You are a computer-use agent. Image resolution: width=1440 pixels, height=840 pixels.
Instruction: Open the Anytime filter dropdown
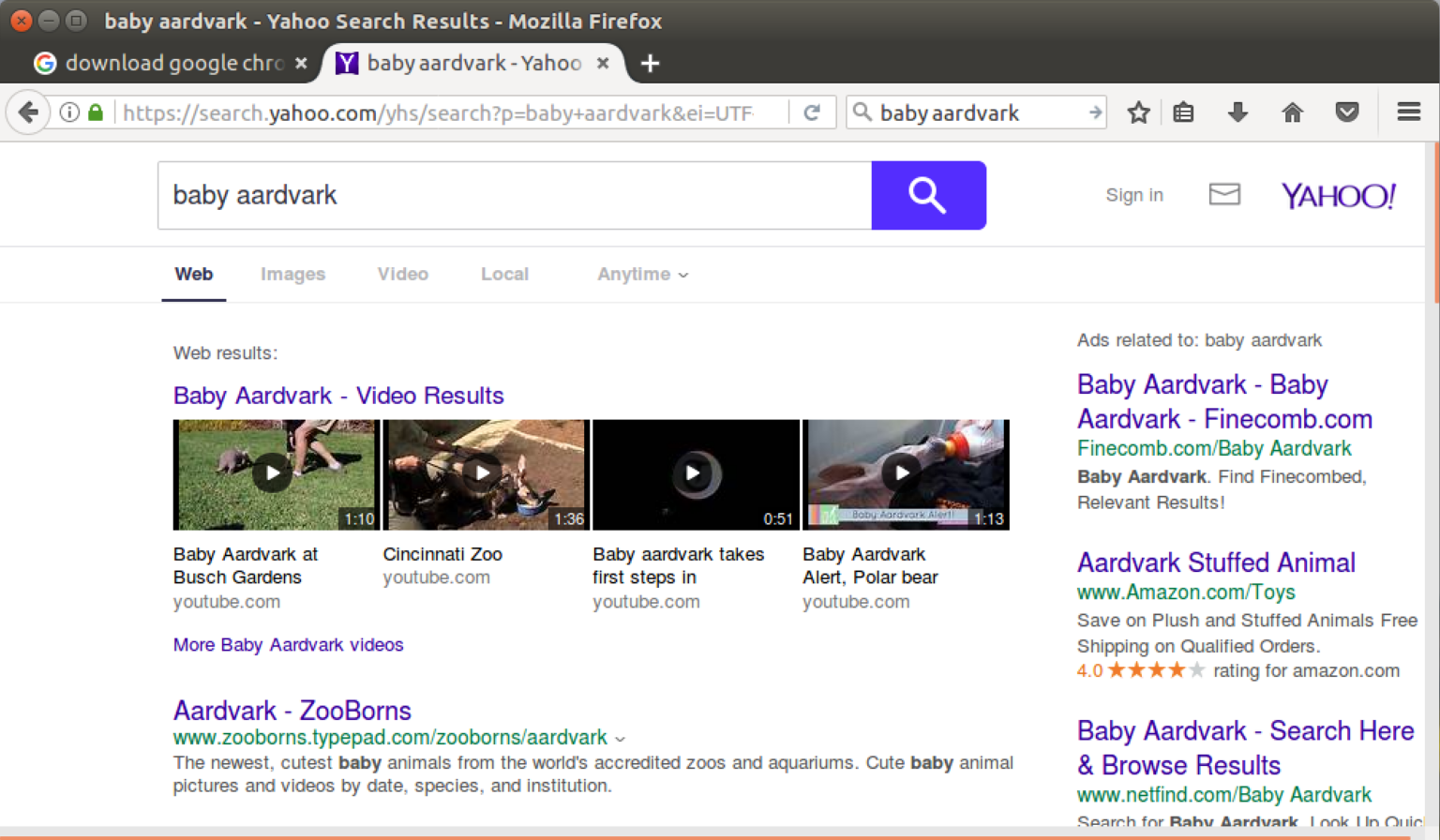[x=641, y=274]
